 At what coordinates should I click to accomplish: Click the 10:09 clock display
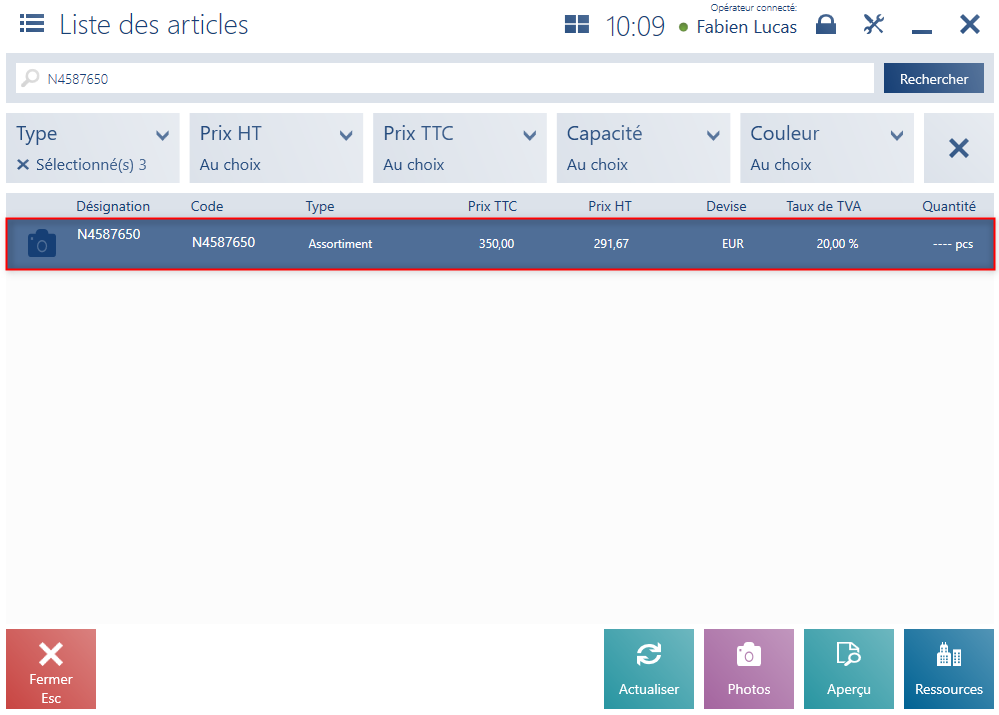[635, 26]
